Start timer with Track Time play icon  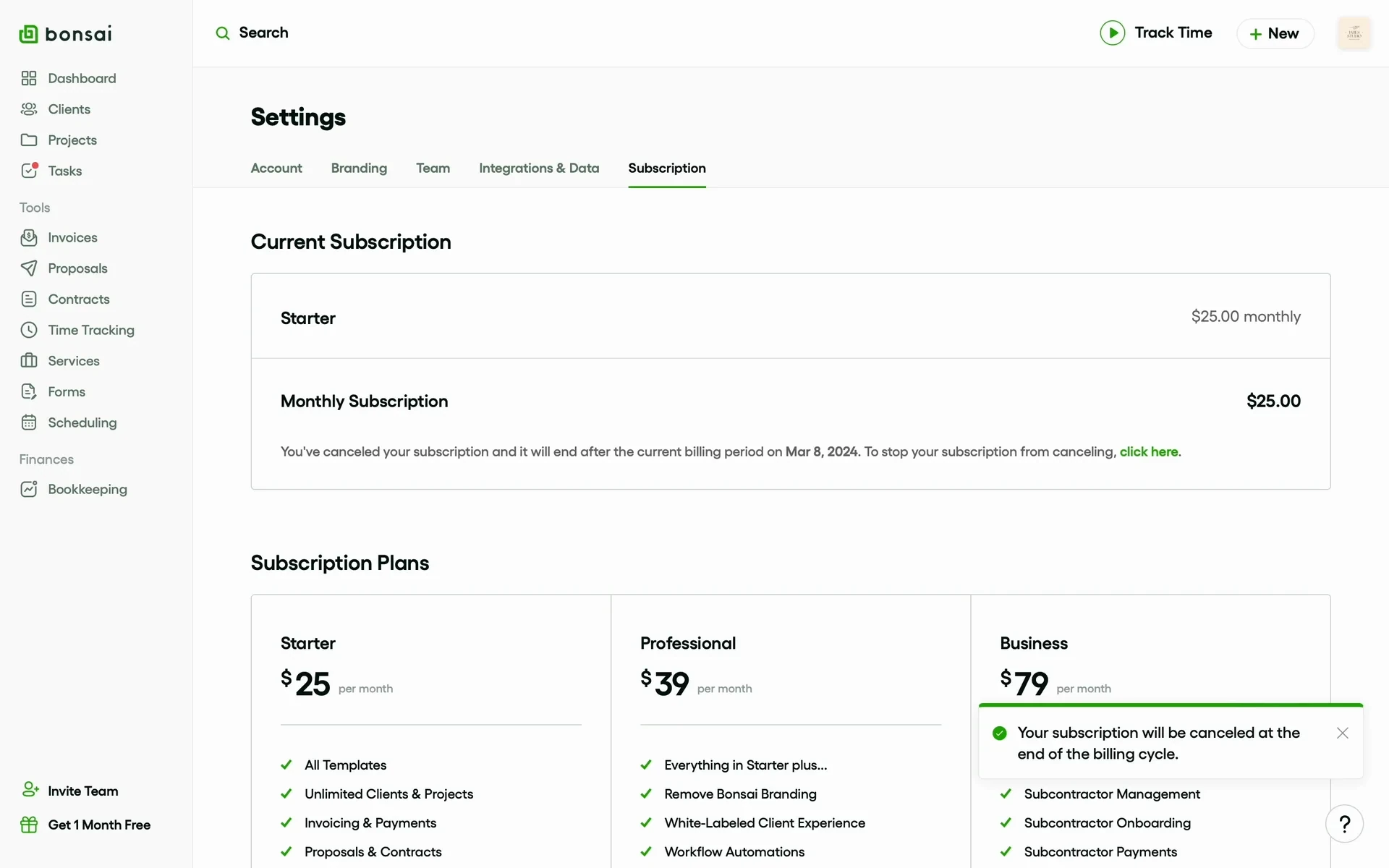pos(1112,33)
